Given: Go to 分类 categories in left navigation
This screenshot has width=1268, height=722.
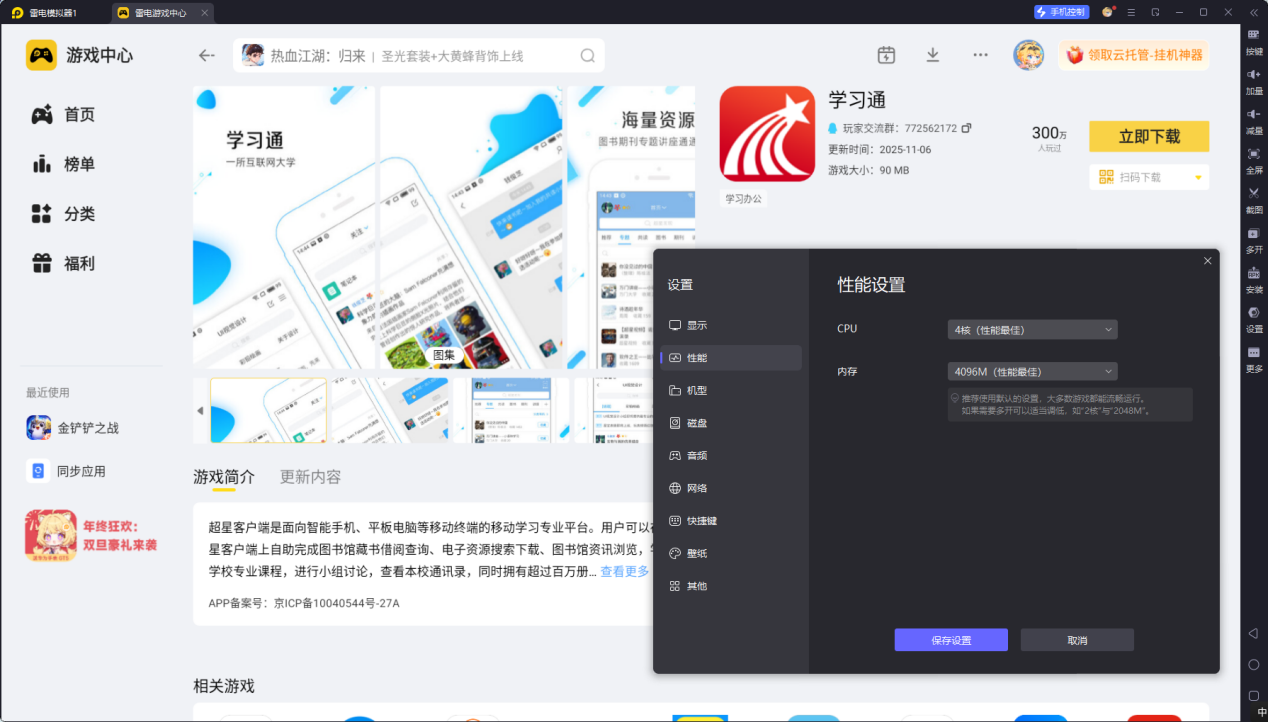Looking at the screenshot, I should [64, 214].
